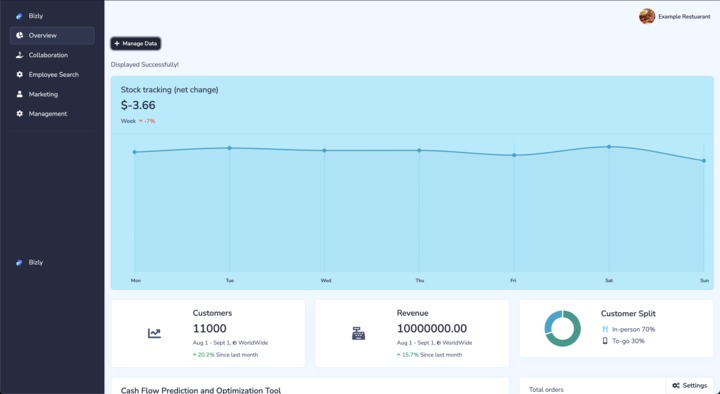Click the Customer Split donut chart

point(562,328)
